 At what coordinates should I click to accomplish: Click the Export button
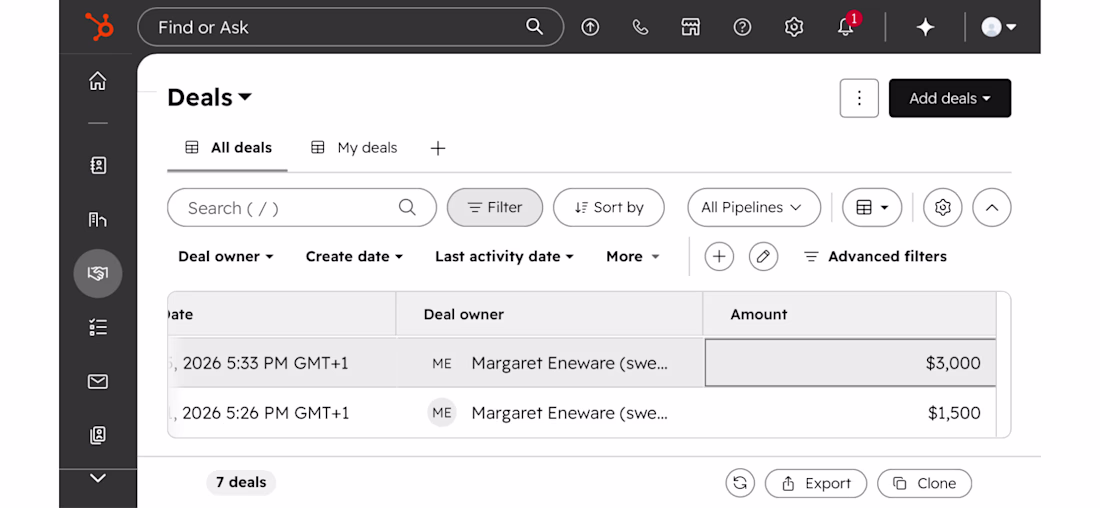(816, 483)
